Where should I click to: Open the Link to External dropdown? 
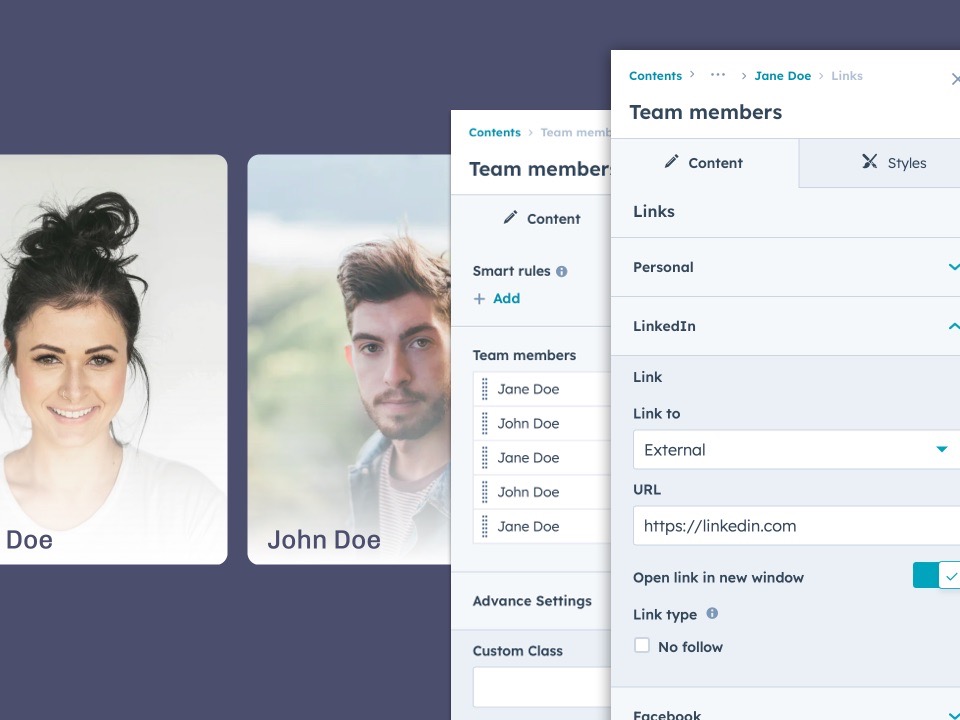pyautogui.click(x=797, y=449)
